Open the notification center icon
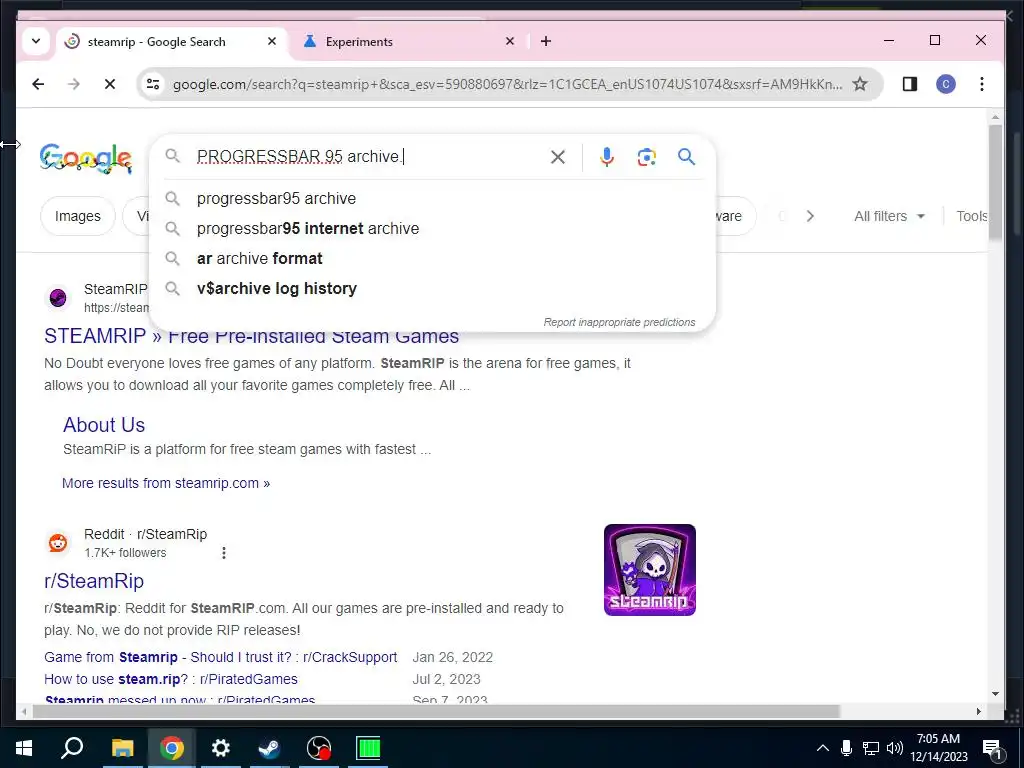Viewport: 1024px width, 768px height. pyautogui.click(x=992, y=748)
